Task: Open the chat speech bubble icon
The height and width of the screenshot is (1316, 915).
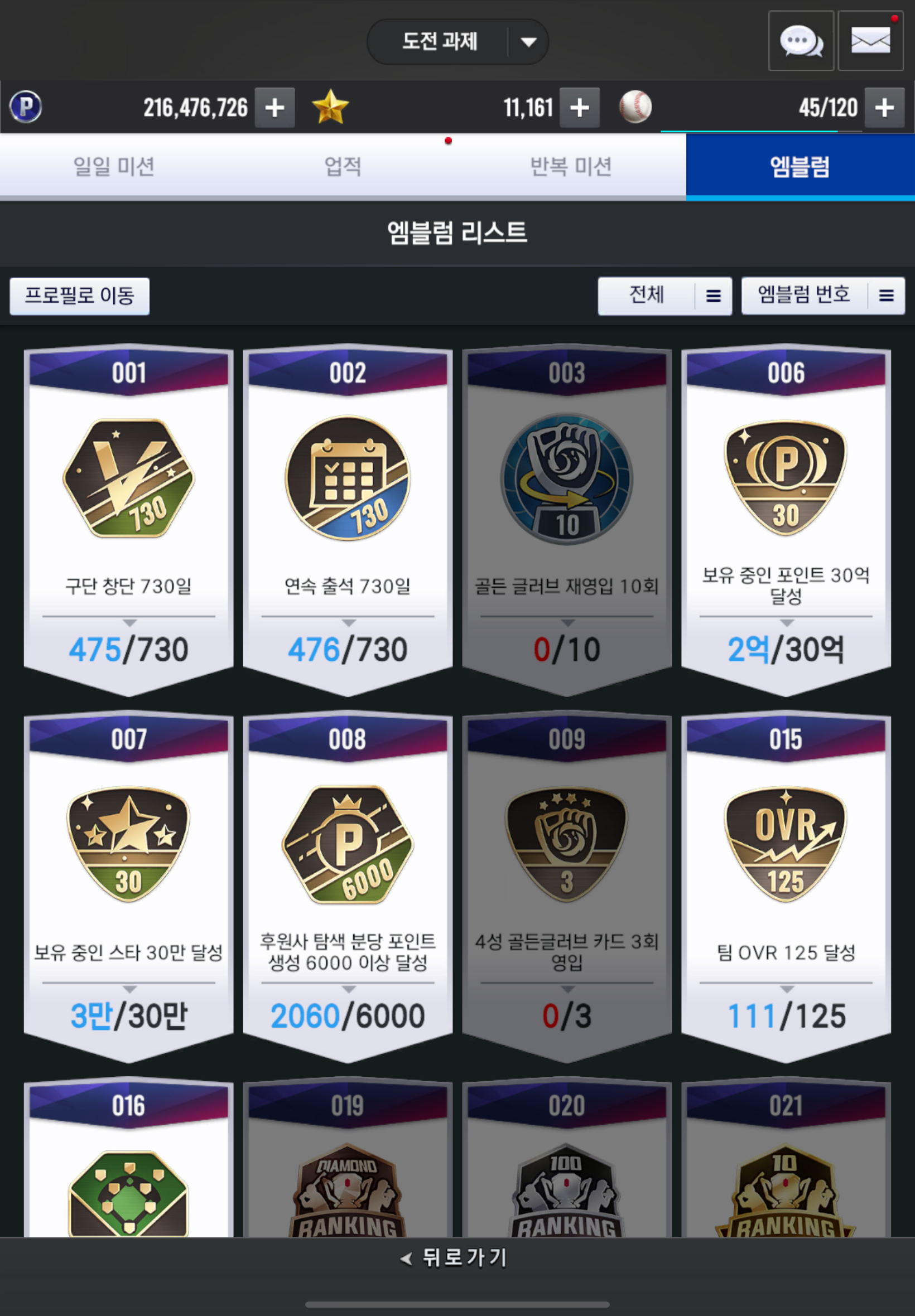Action: point(800,41)
